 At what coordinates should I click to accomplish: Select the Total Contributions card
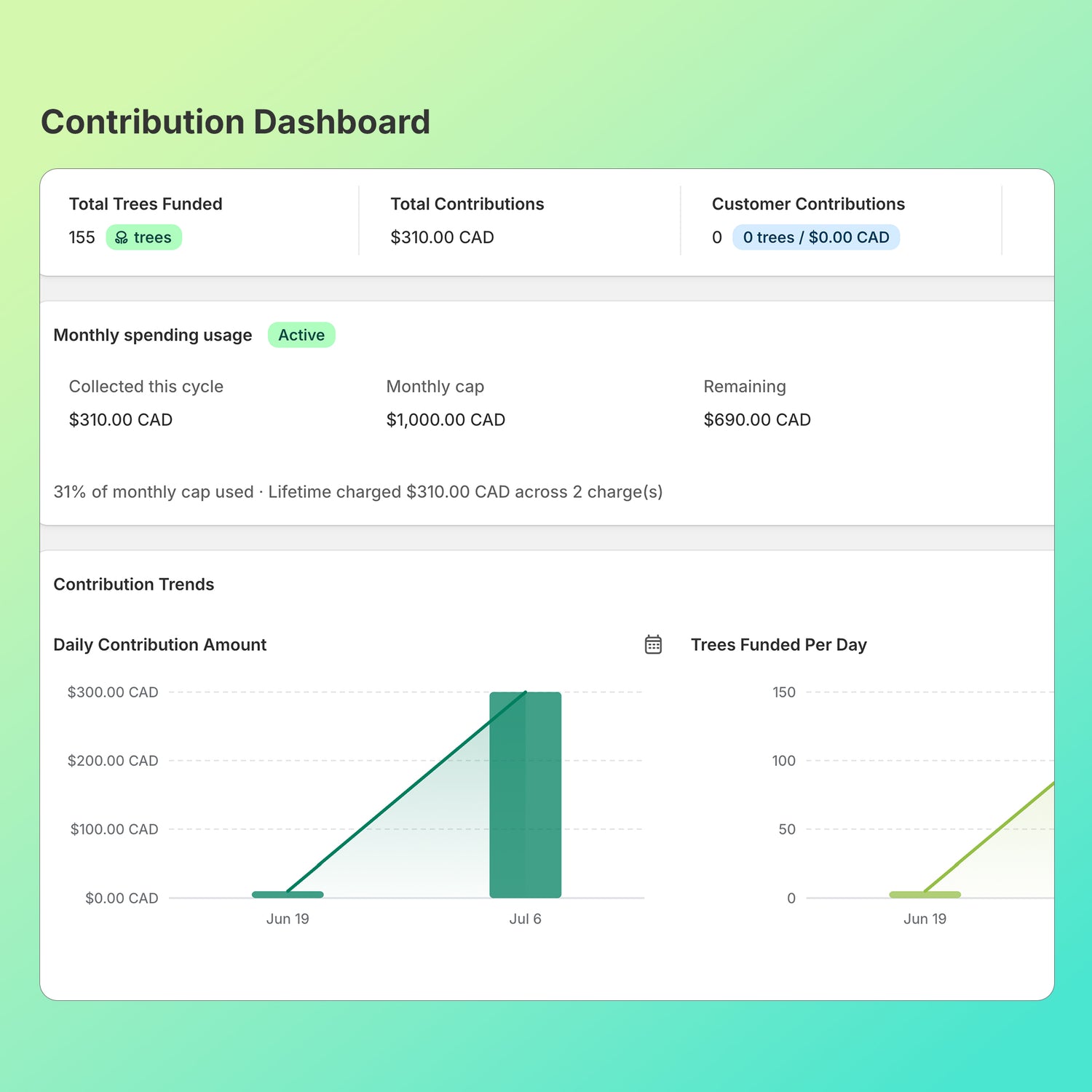click(x=520, y=221)
